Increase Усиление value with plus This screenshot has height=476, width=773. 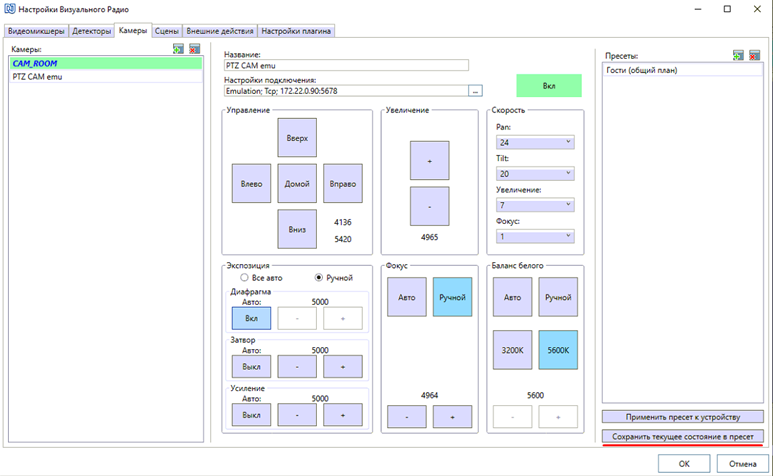coord(343,415)
